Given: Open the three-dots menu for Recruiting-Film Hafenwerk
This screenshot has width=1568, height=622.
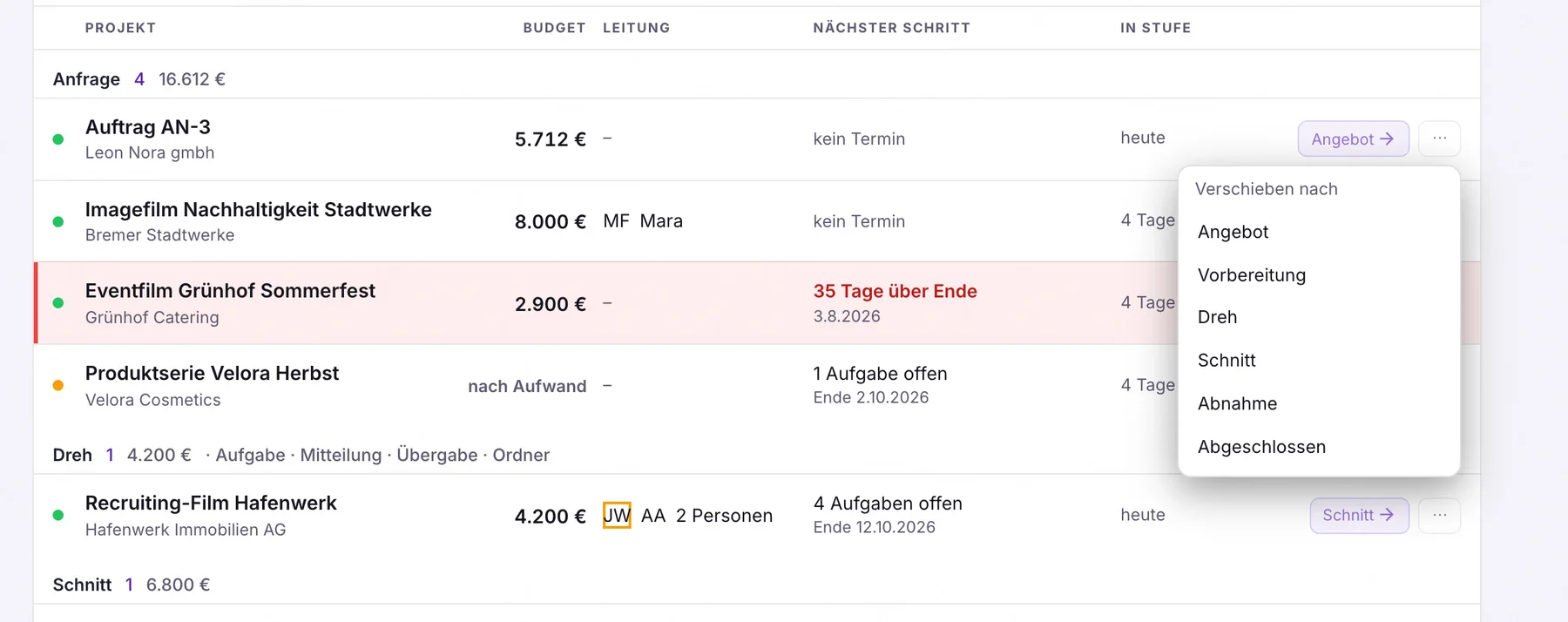Looking at the screenshot, I should pyautogui.click(x=1439, y=516).
